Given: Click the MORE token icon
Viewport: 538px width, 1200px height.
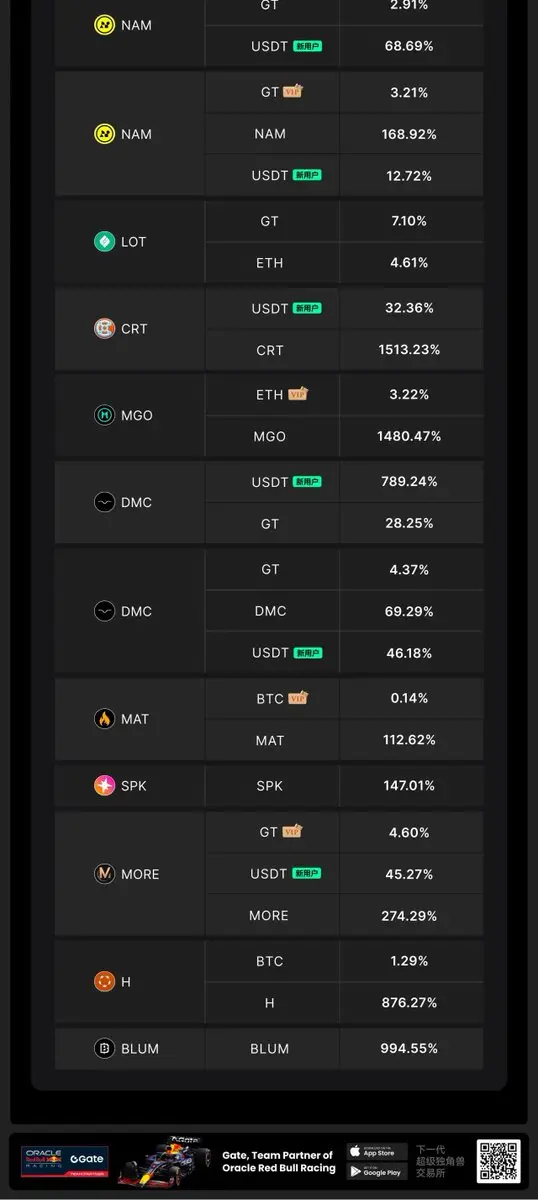Looking at the screenshot, I should (105, 874).
